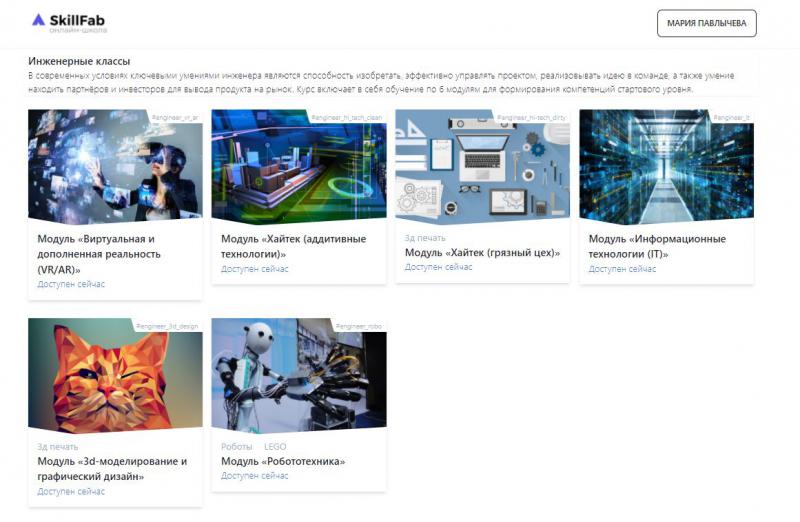
Task: Select 3д печать tag on 3d-моделирование card
Action: (x=58, y=446)
